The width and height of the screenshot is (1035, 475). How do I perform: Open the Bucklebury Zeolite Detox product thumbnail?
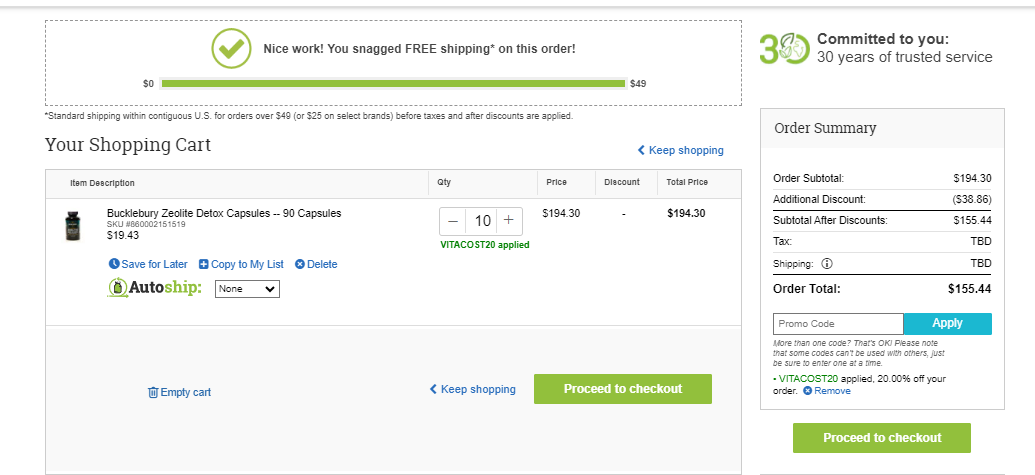click(73, 226)
